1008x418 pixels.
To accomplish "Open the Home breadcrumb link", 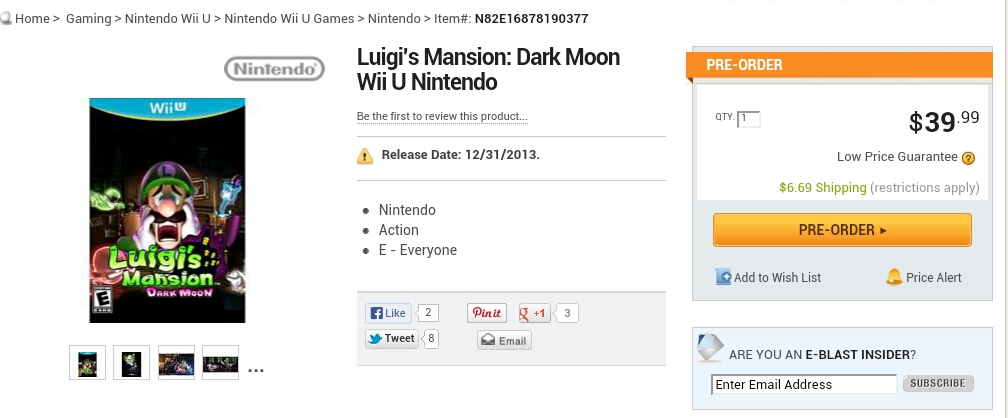I will [32, 19].
